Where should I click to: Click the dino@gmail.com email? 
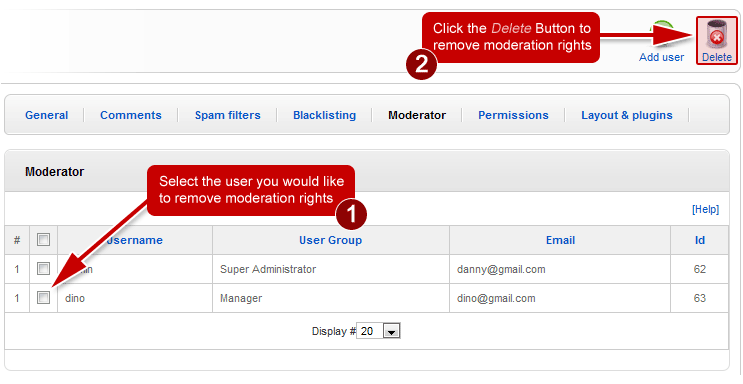point(496,299)
